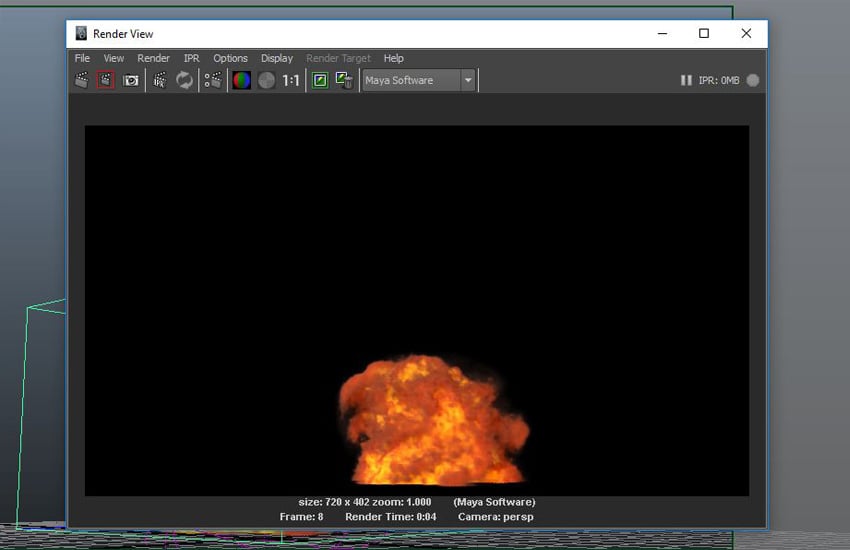Expand the Display menu

click(x=277, y=58)
